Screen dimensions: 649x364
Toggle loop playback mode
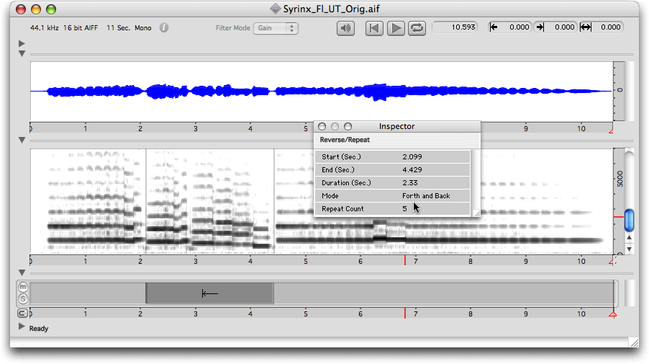[x=417, y=28]
